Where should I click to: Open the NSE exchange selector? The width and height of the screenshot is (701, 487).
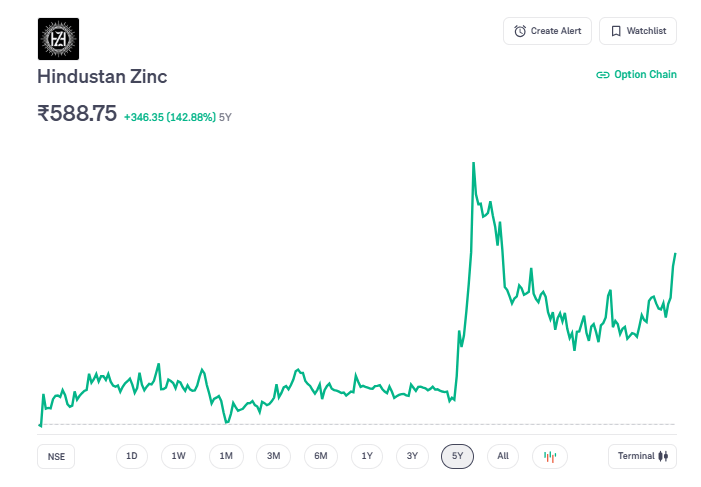pos(56,457)
